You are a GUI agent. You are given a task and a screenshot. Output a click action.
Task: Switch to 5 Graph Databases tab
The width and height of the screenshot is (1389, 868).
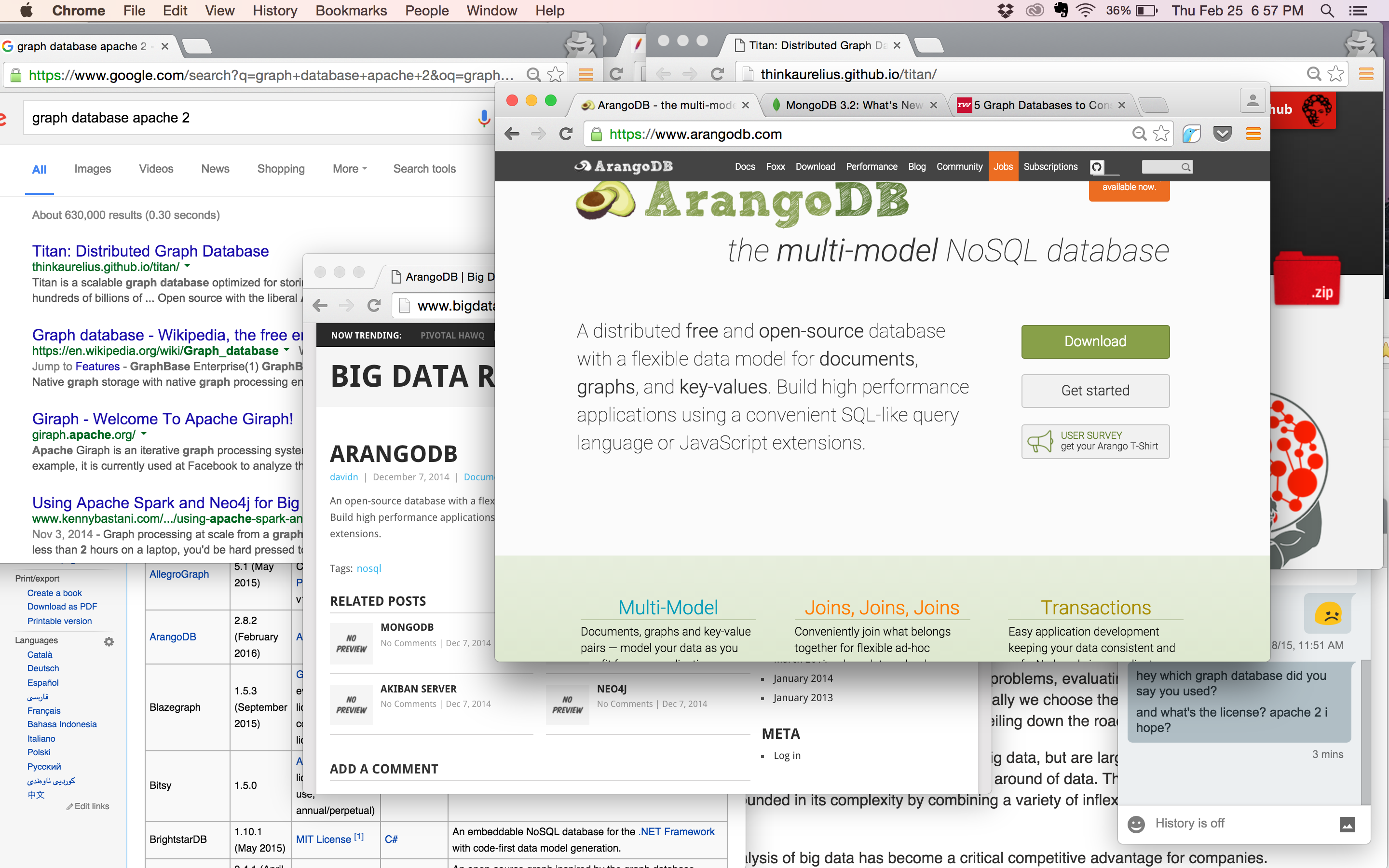click(1041, 105)
